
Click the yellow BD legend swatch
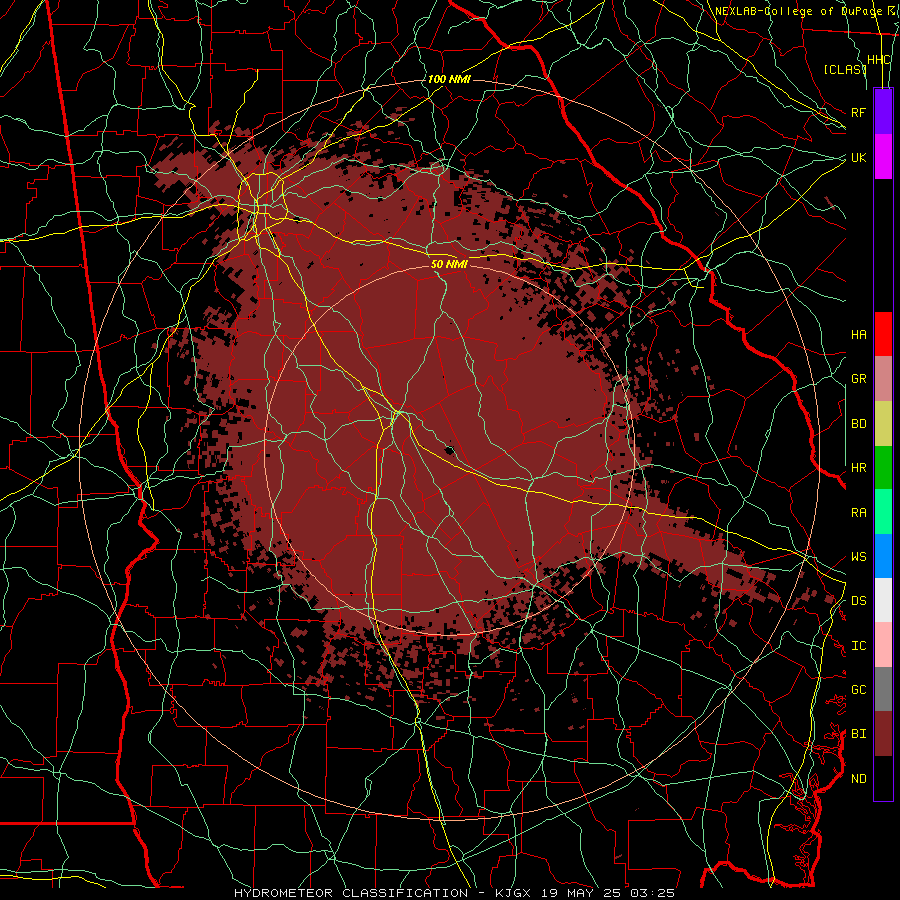(883, 423)
